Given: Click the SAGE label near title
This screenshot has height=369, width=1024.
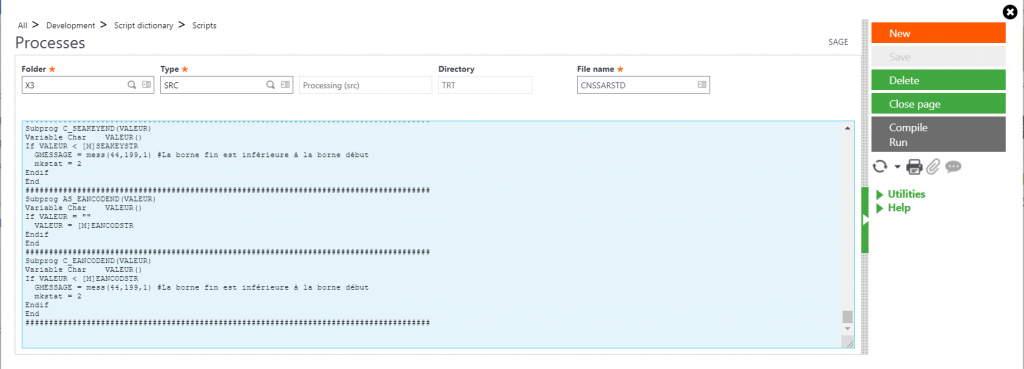Looking at the screenshot, I should point(838,42).
